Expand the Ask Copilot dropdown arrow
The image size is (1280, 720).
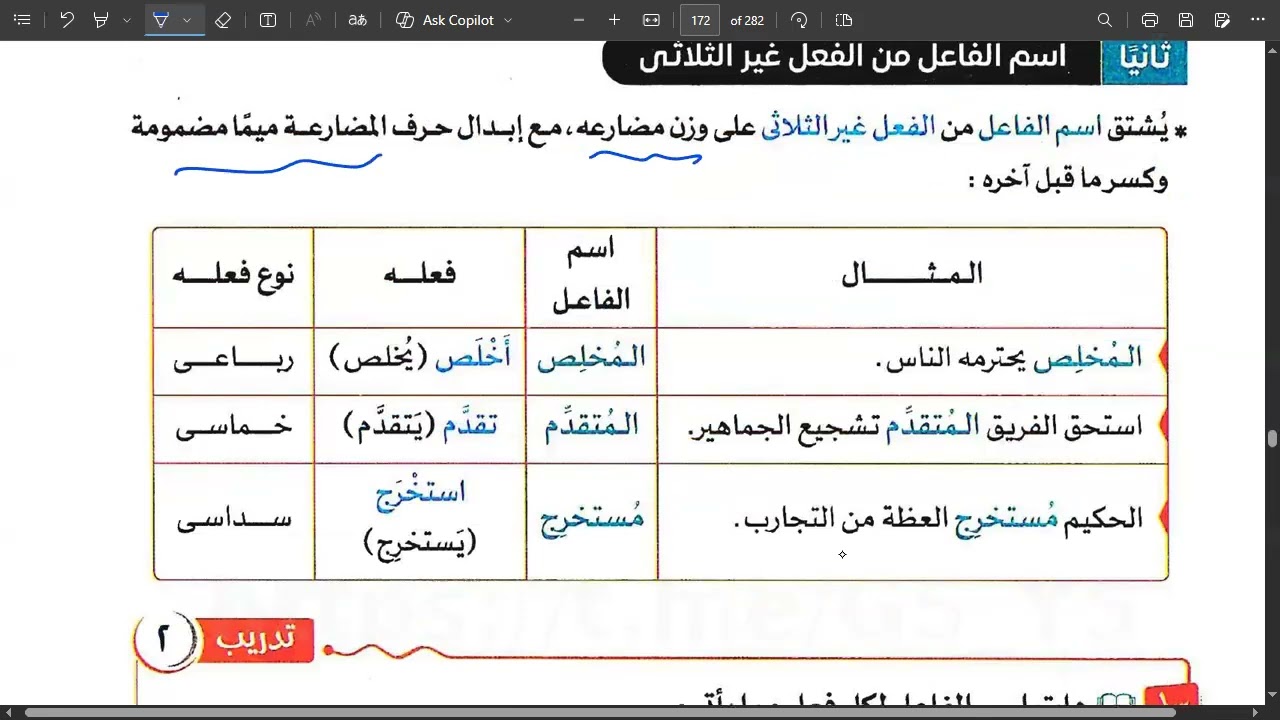[508, 20]
